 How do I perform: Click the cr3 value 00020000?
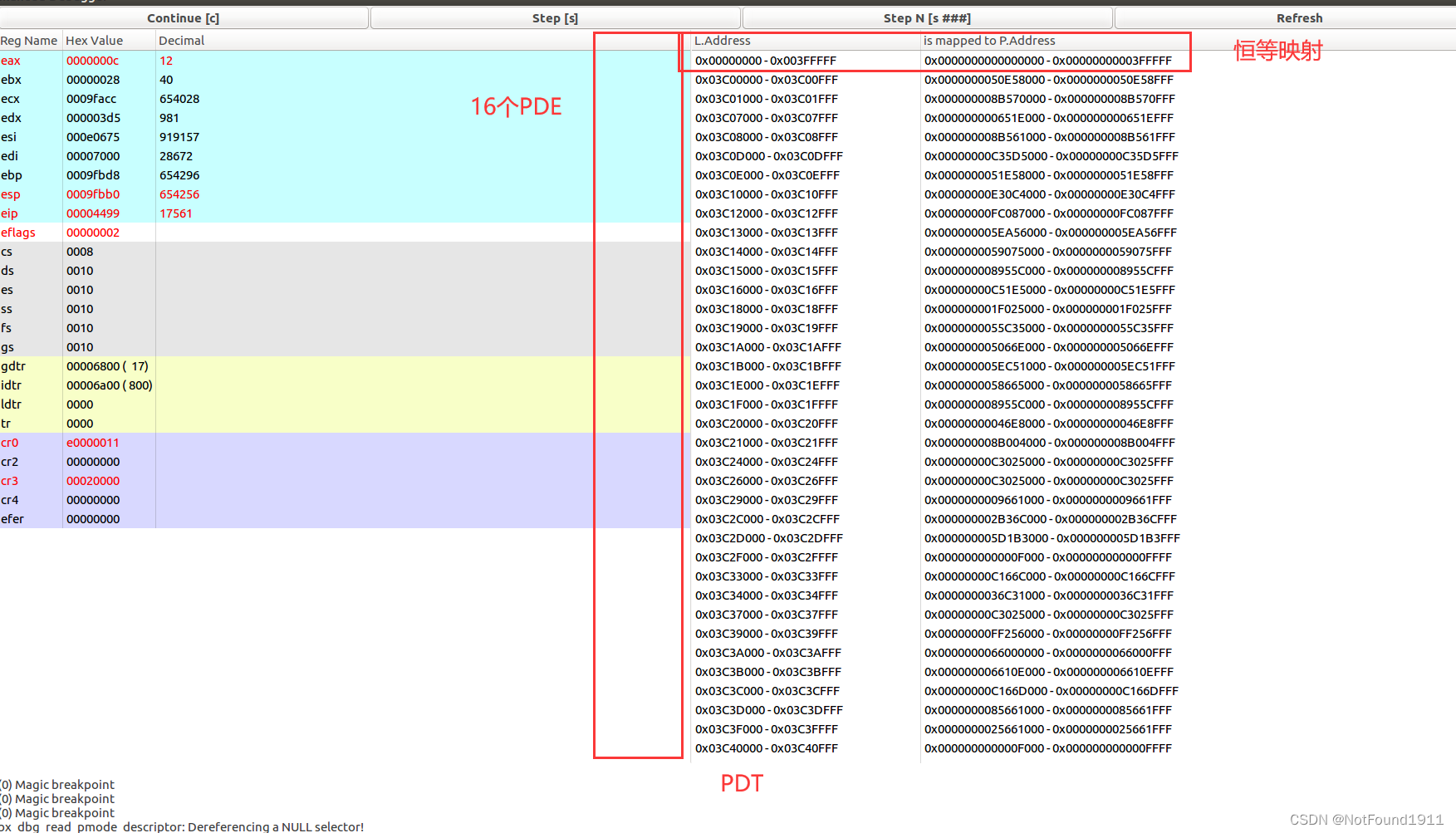[93, 481]
